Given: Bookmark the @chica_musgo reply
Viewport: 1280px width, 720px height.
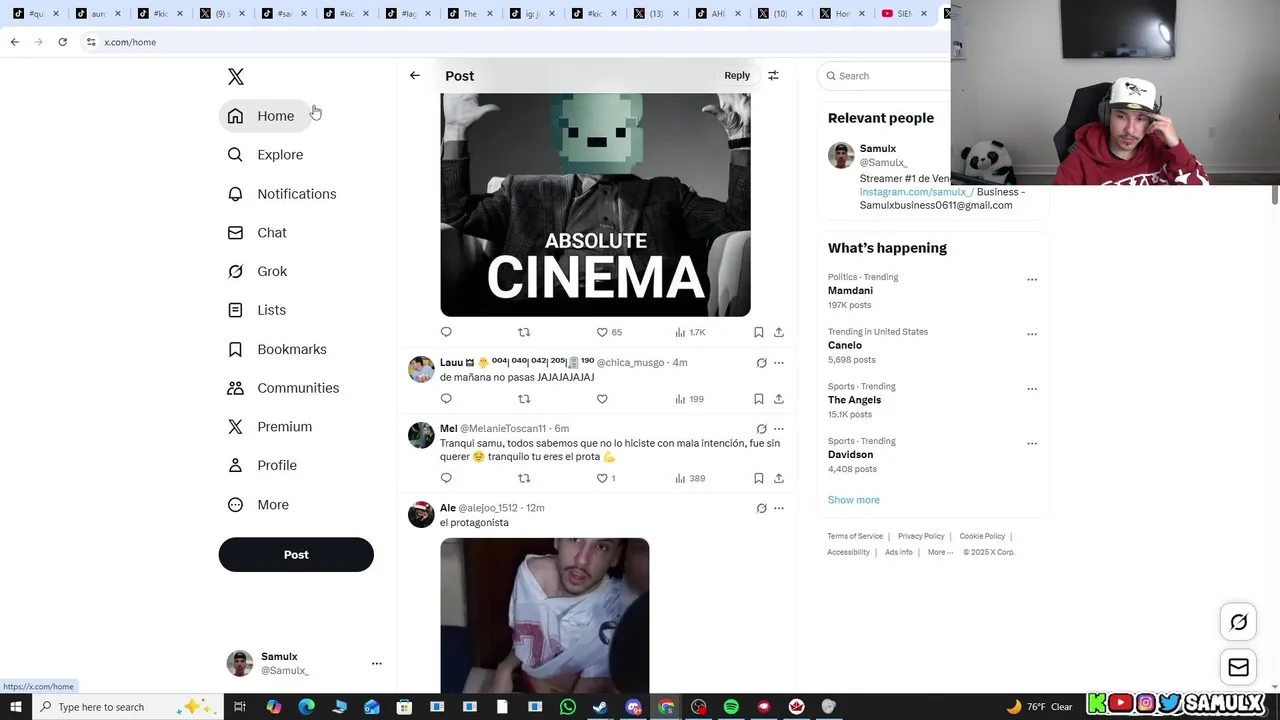Looking at the screenshot, I should click(x=759, y=399).
